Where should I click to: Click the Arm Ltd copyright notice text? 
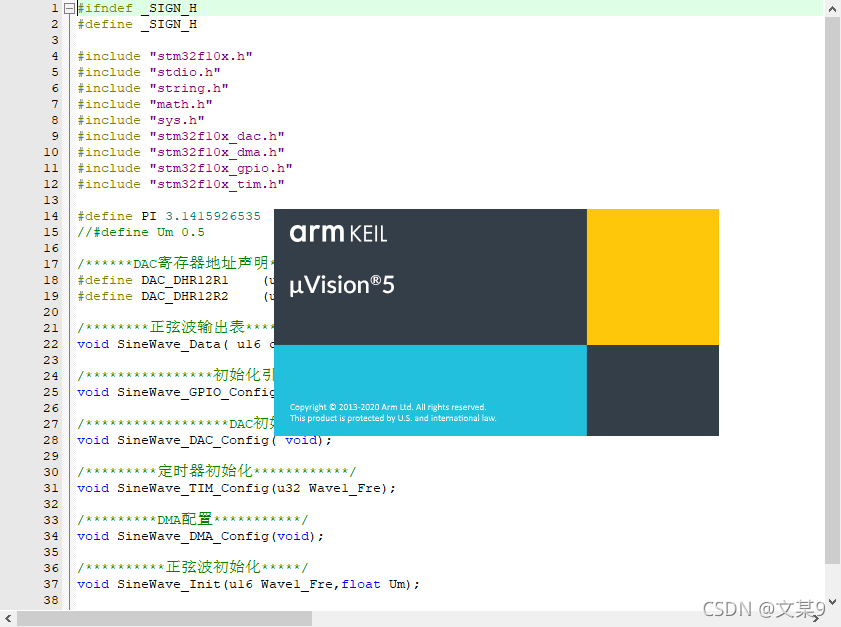pos(393,412)
